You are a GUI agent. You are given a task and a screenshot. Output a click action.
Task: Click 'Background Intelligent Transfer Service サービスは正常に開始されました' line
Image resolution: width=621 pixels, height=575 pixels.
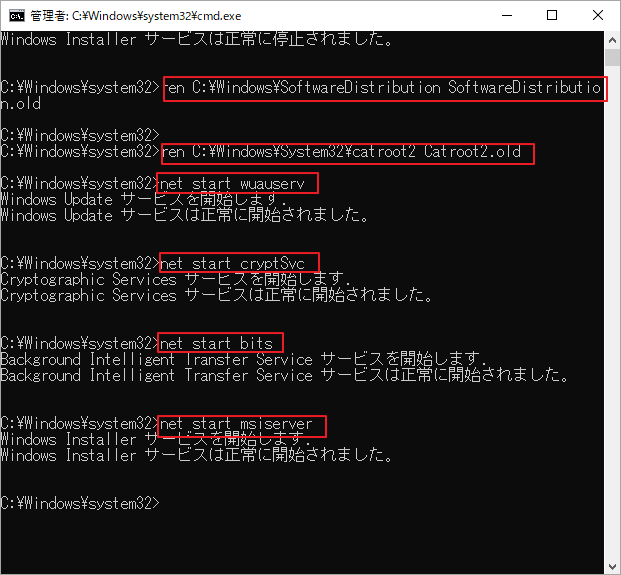[285, 375]
